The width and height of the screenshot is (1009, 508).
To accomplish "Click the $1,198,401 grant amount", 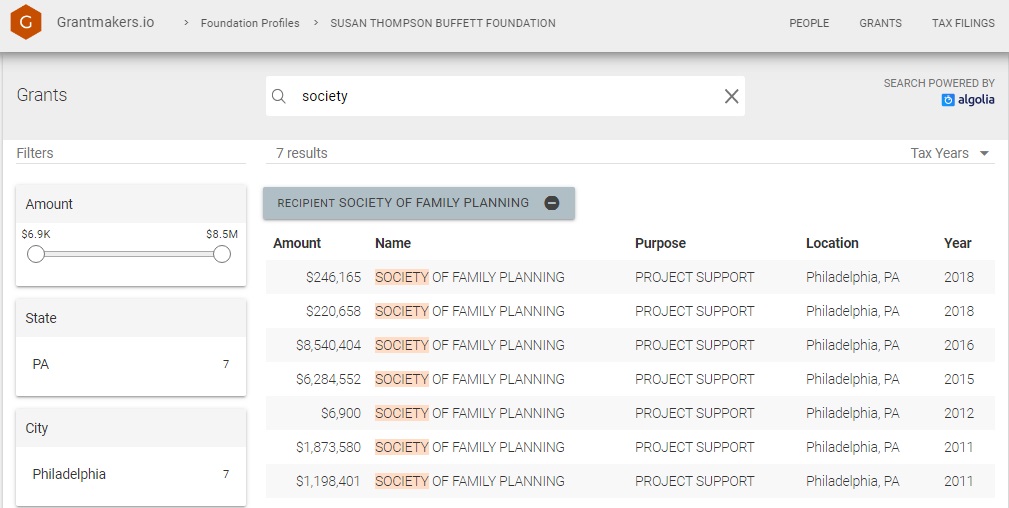I will click(x=328, y=482).
